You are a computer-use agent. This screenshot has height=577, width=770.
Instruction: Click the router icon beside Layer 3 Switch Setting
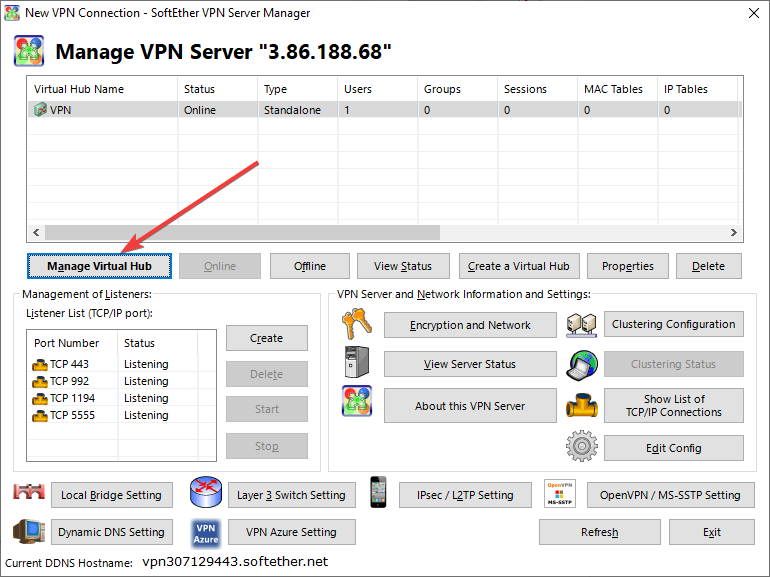point(205,494)
